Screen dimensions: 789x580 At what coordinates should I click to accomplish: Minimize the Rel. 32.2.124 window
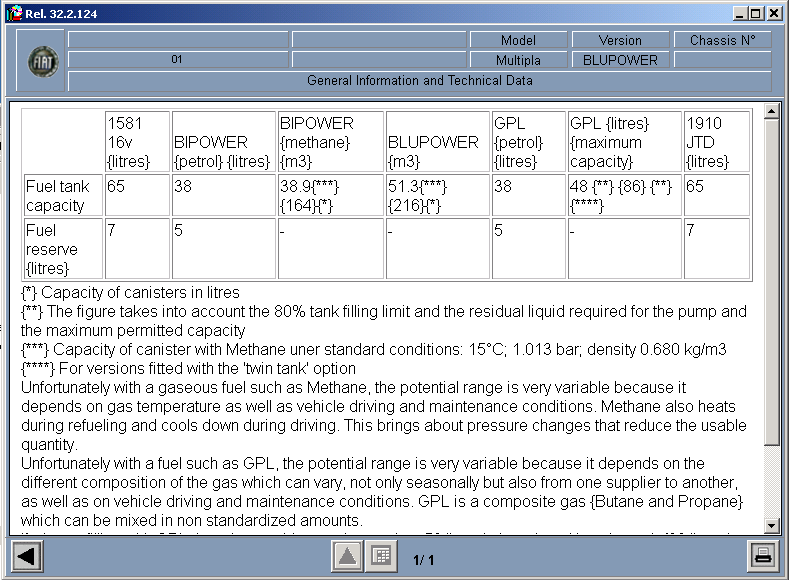[739, 13]
